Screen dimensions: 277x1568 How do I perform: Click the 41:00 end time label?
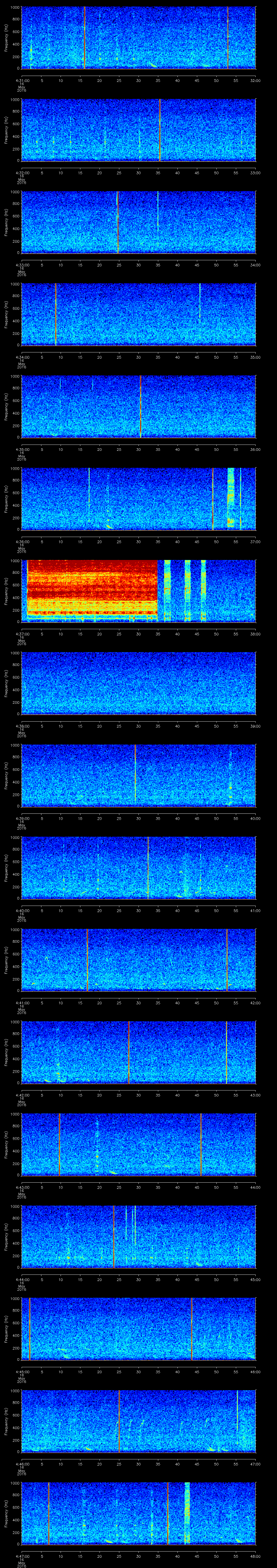(255, 910)
